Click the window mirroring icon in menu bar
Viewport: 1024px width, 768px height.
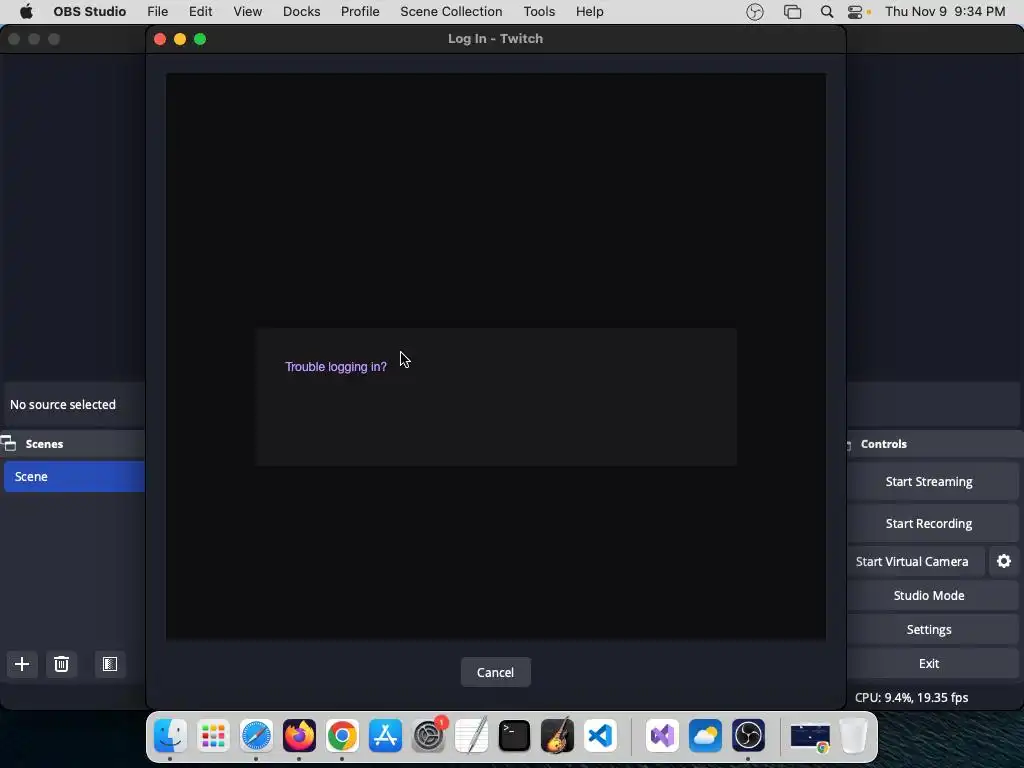792,12
